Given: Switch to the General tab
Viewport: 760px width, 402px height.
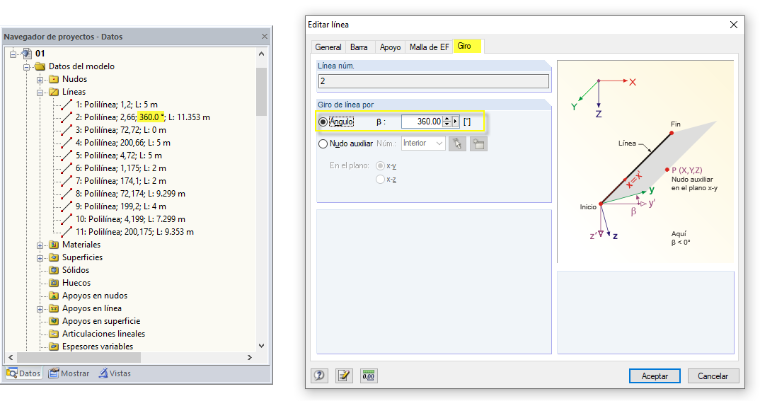Looking at the screenshot, I should tap(328, 47).
